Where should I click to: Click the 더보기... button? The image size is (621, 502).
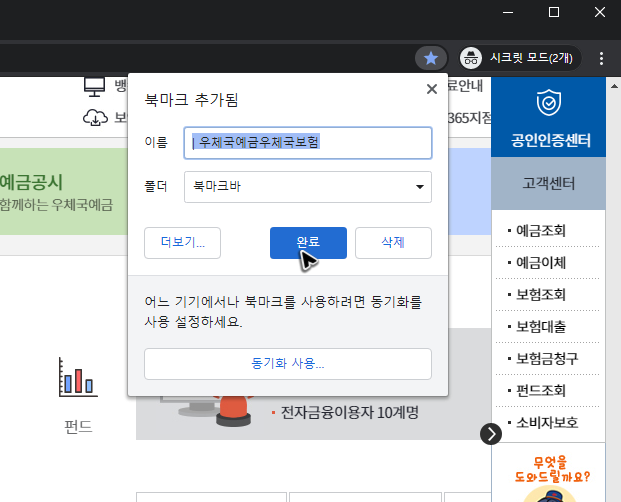[x=182, y=243]
